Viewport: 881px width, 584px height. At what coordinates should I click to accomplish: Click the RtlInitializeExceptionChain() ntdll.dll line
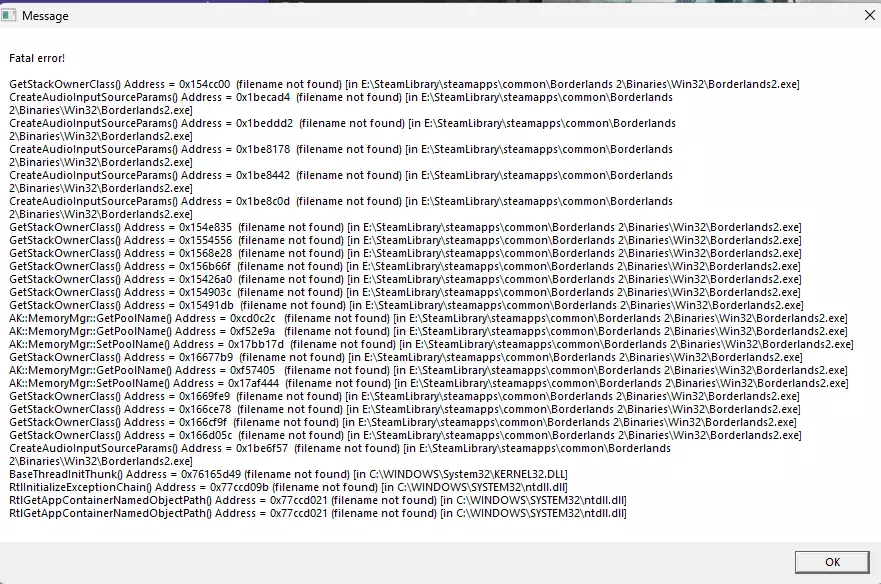pos(288,487)
